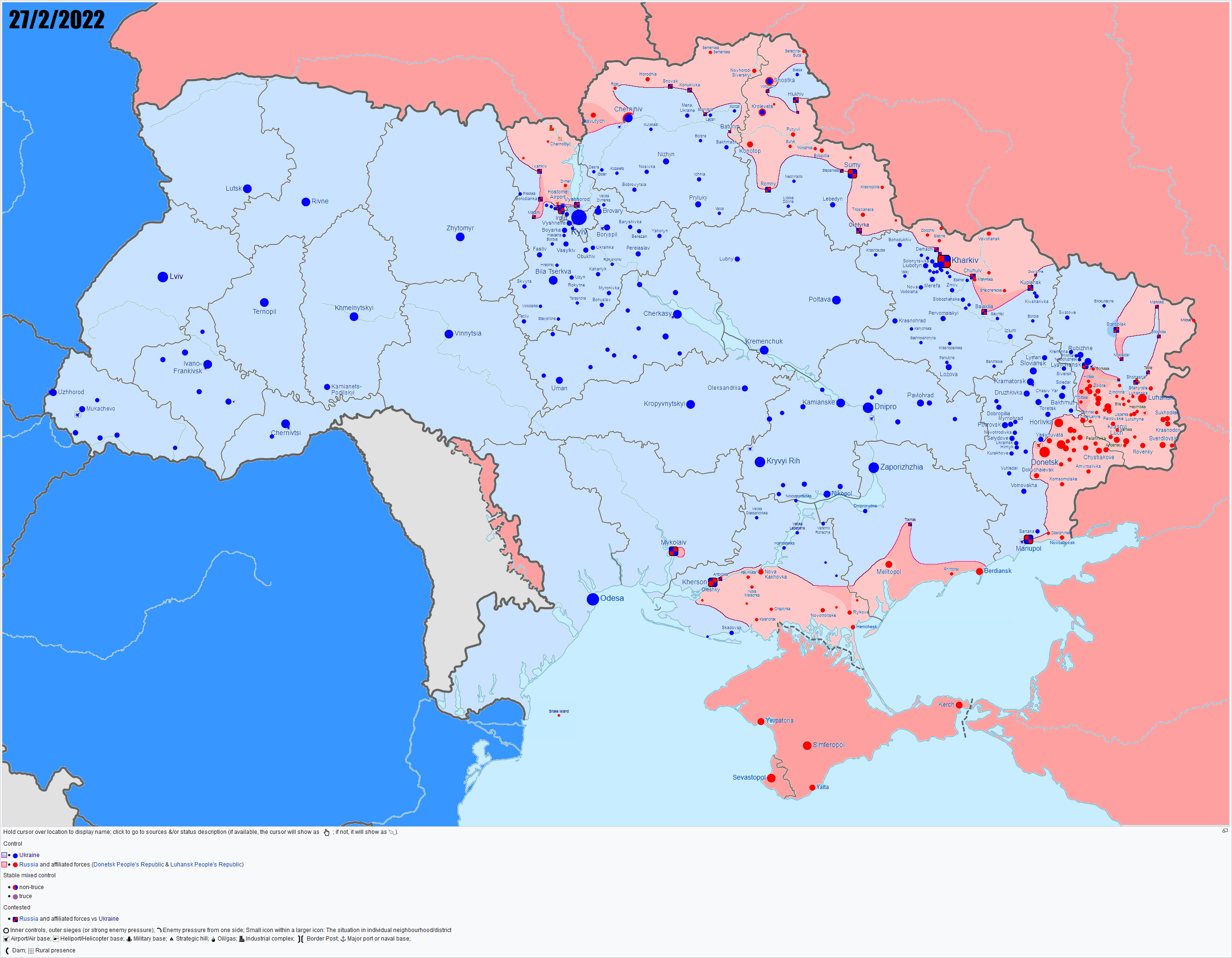The image size is (1232, 958).
Task: Click the red Kerch marker
Action: (x=959, y=705)
